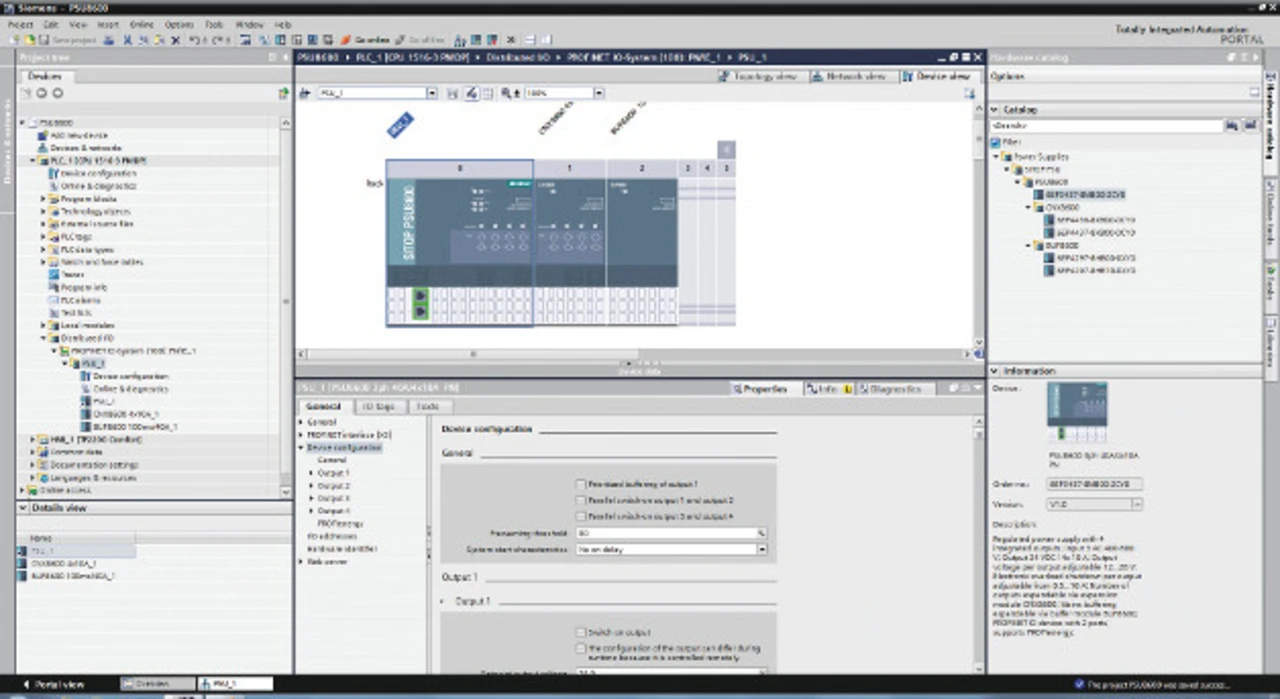This screenshot has height=699, width=1280.
Task: Open the Online menu
Action: point(142,24)
